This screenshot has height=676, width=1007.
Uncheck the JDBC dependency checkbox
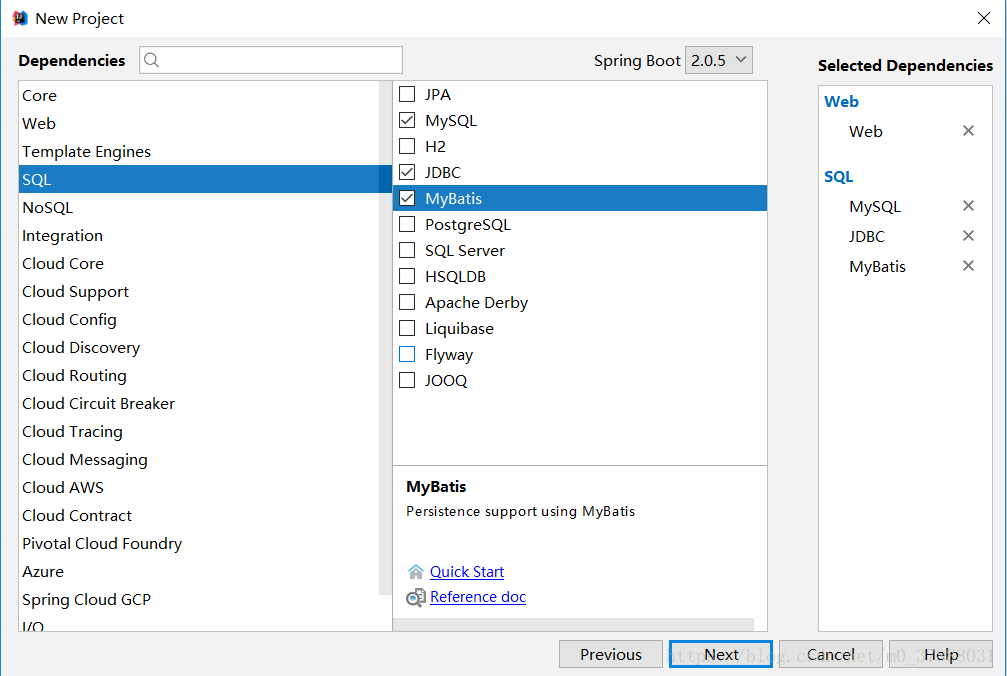coord(407,172)
